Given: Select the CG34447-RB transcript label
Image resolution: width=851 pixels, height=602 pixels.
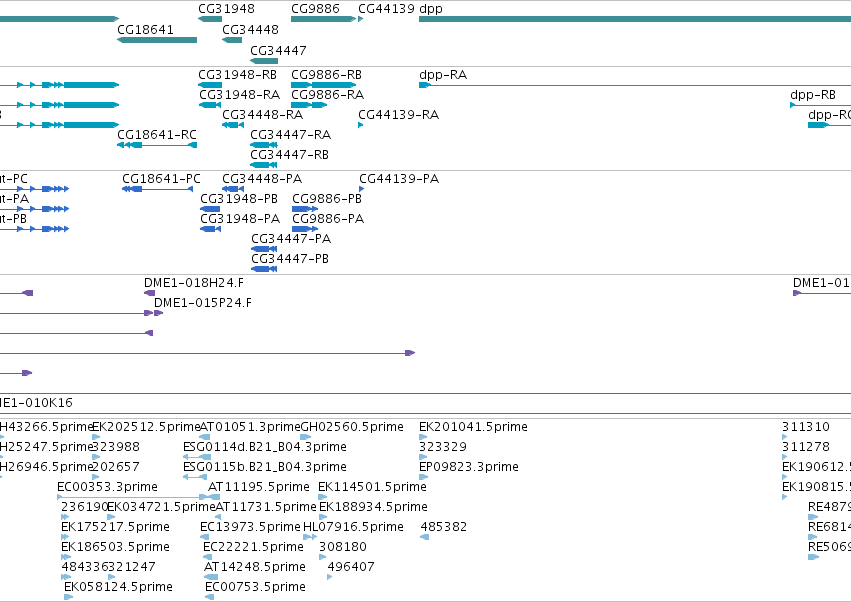Looking at the screenshot, I should coord(289,155).
